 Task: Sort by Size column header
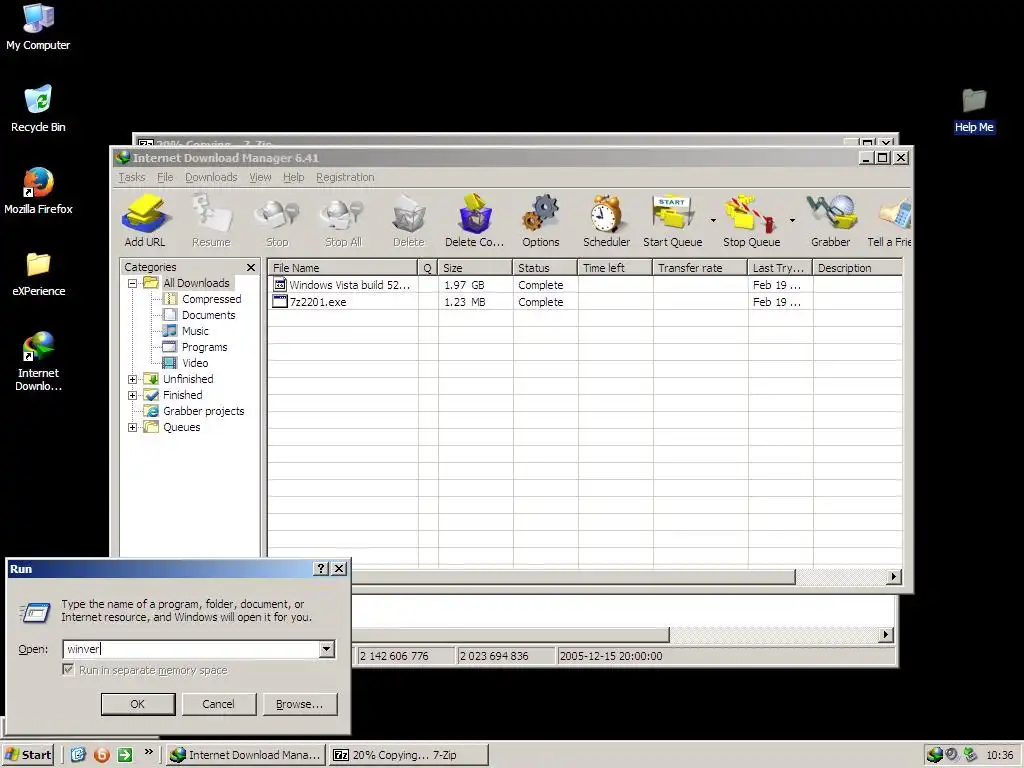475,268
